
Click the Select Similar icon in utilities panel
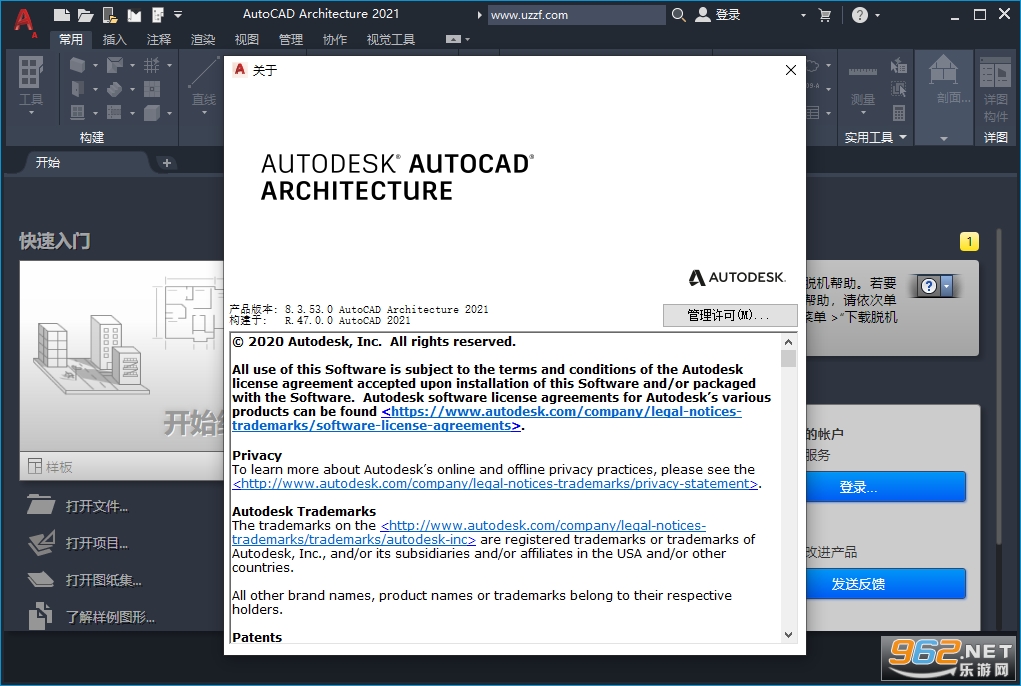click(x=899, y=89)
